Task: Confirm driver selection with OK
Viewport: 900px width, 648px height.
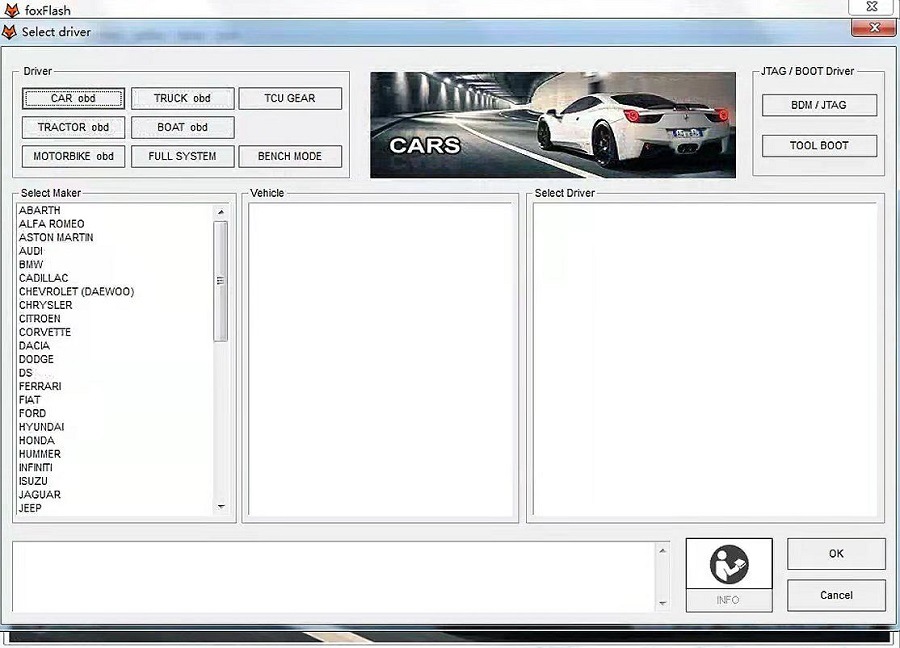Action: pos(836,553)
